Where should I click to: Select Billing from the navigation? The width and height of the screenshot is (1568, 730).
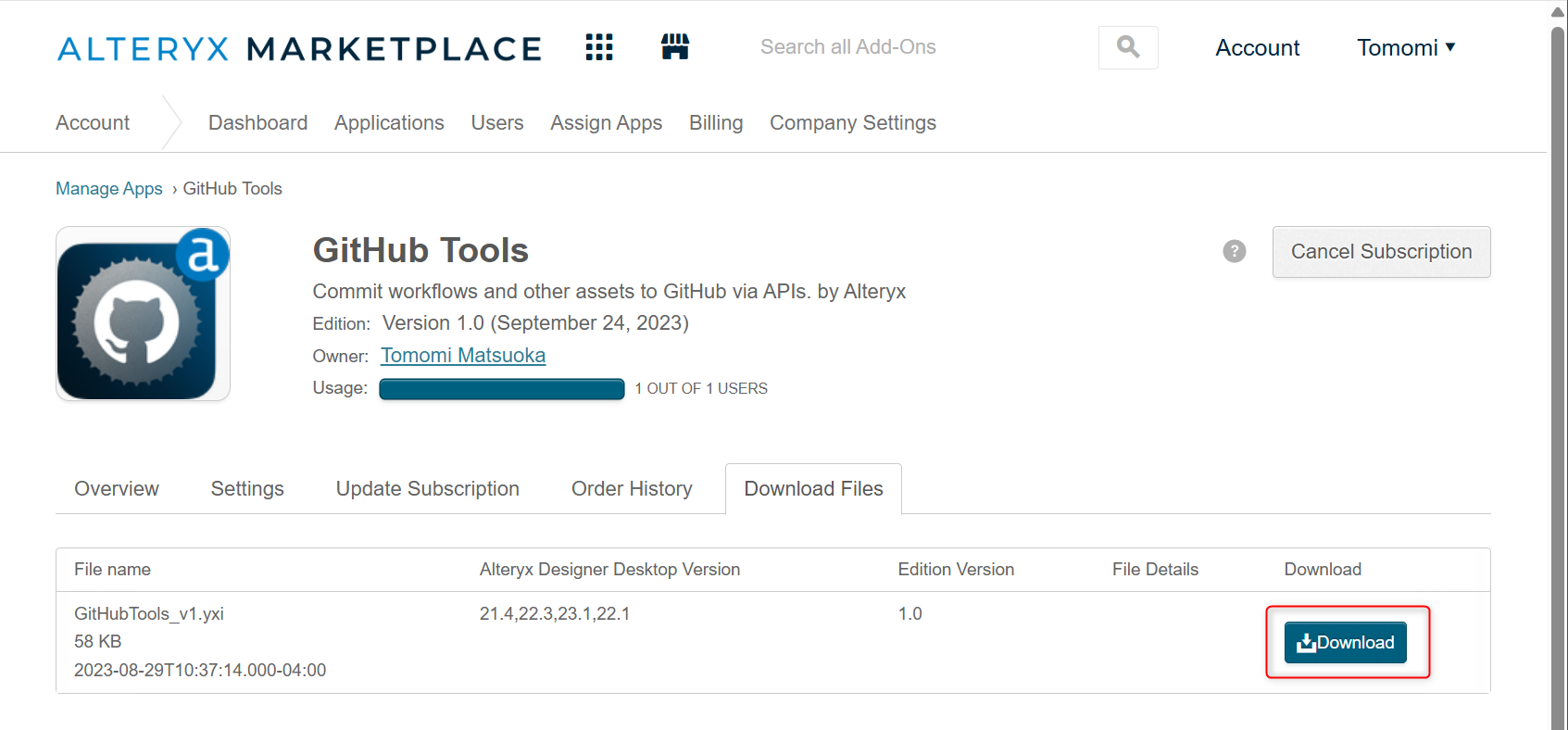[715, 123]
